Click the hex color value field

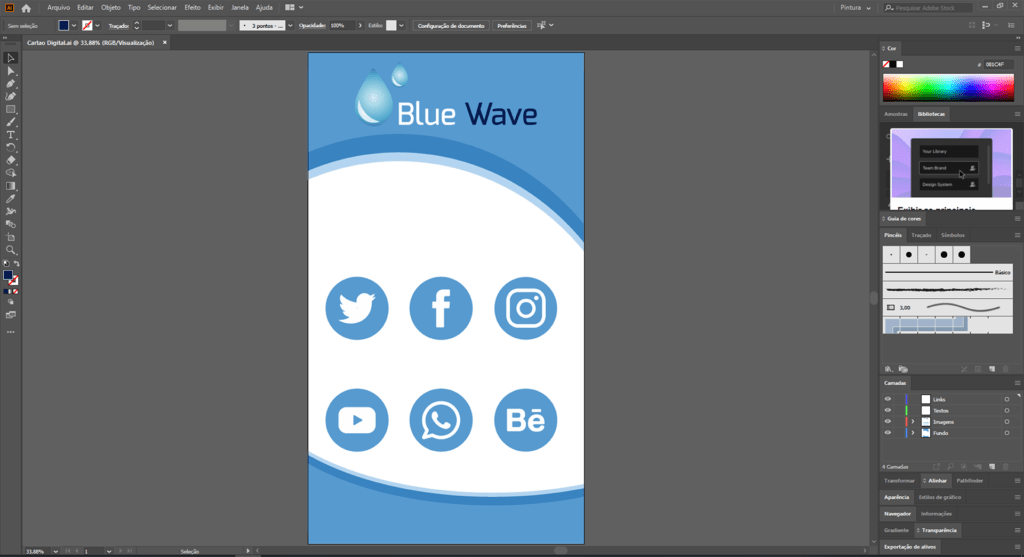click(998, 64)
